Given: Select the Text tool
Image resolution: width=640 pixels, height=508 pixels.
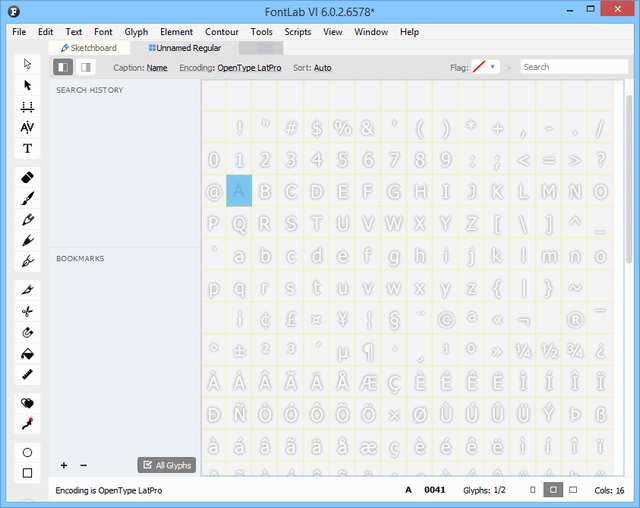Looking at the screenshot, I should (27, 149).
